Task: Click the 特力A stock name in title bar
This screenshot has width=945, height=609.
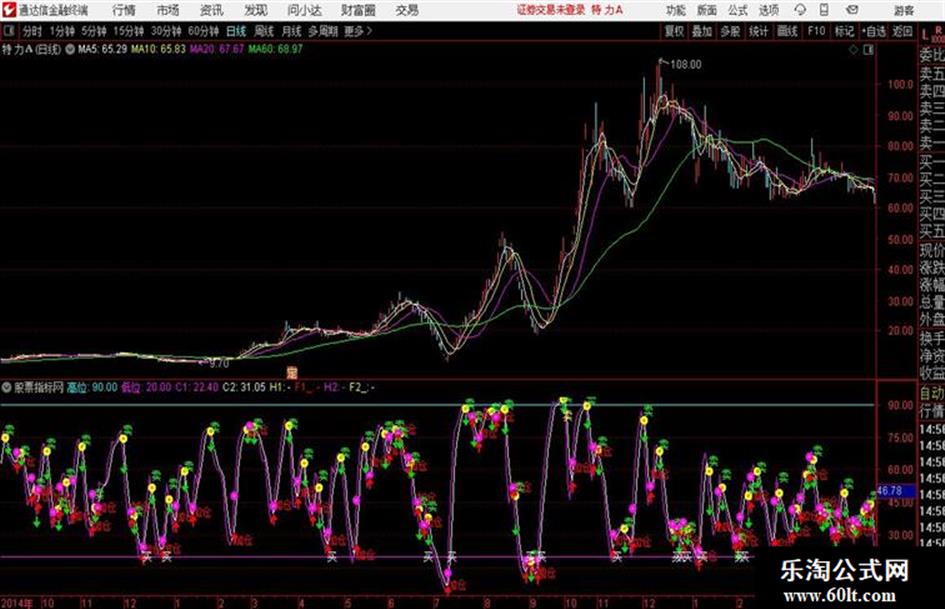Action: point(607,10)
